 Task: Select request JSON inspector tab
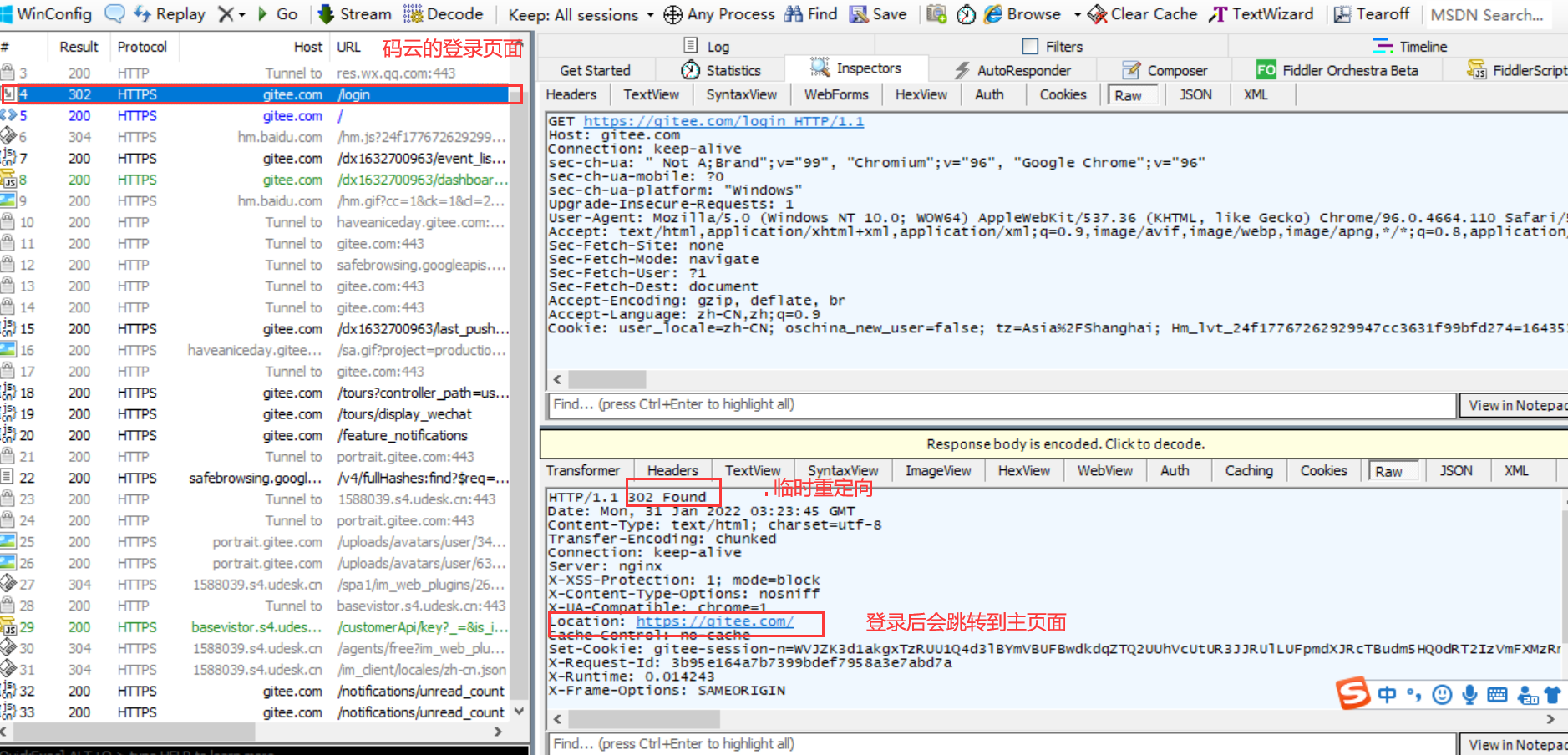(1195, 94)
